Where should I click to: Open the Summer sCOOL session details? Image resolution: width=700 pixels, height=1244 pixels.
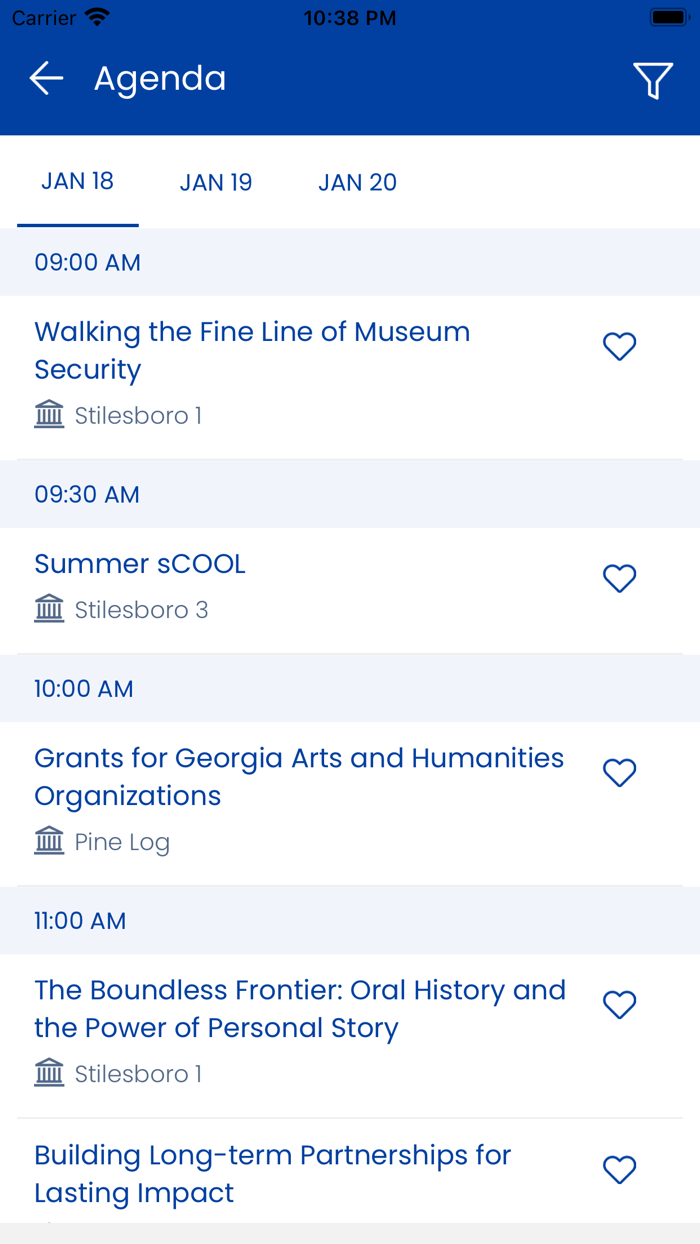pos(140,564)
